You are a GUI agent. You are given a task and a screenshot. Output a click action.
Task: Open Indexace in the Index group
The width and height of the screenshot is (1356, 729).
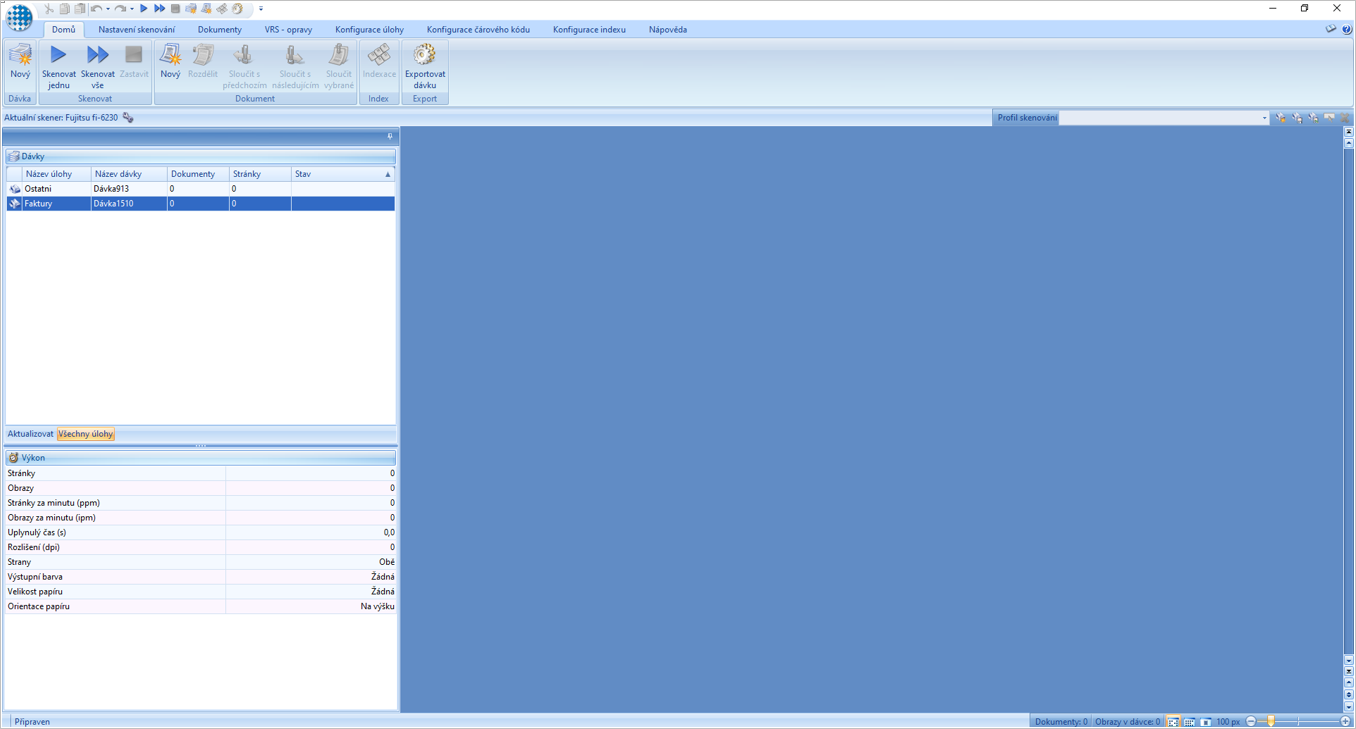point(379,62)
